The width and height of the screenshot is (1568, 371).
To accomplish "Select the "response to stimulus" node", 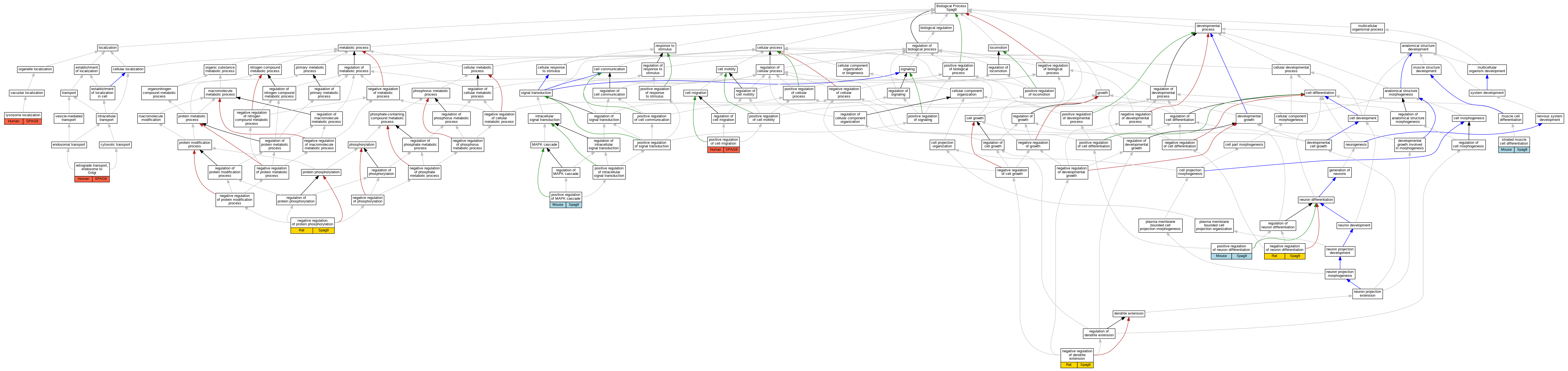I will pos(665,47).
